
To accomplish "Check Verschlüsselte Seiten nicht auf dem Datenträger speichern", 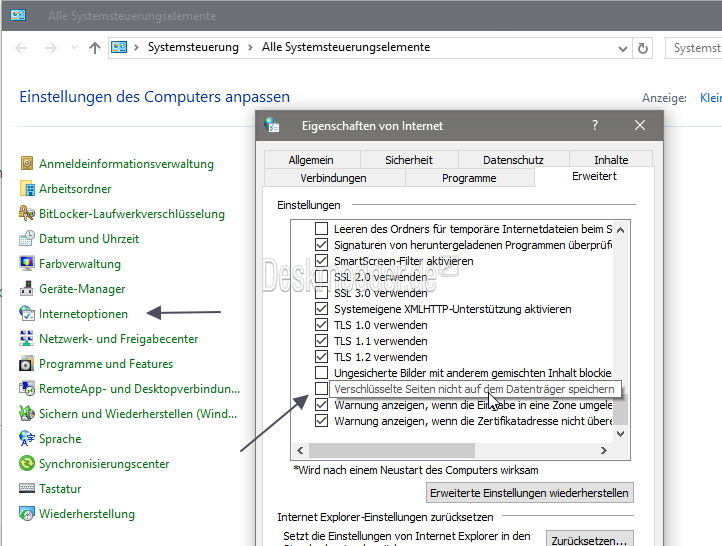I will 321,389.
